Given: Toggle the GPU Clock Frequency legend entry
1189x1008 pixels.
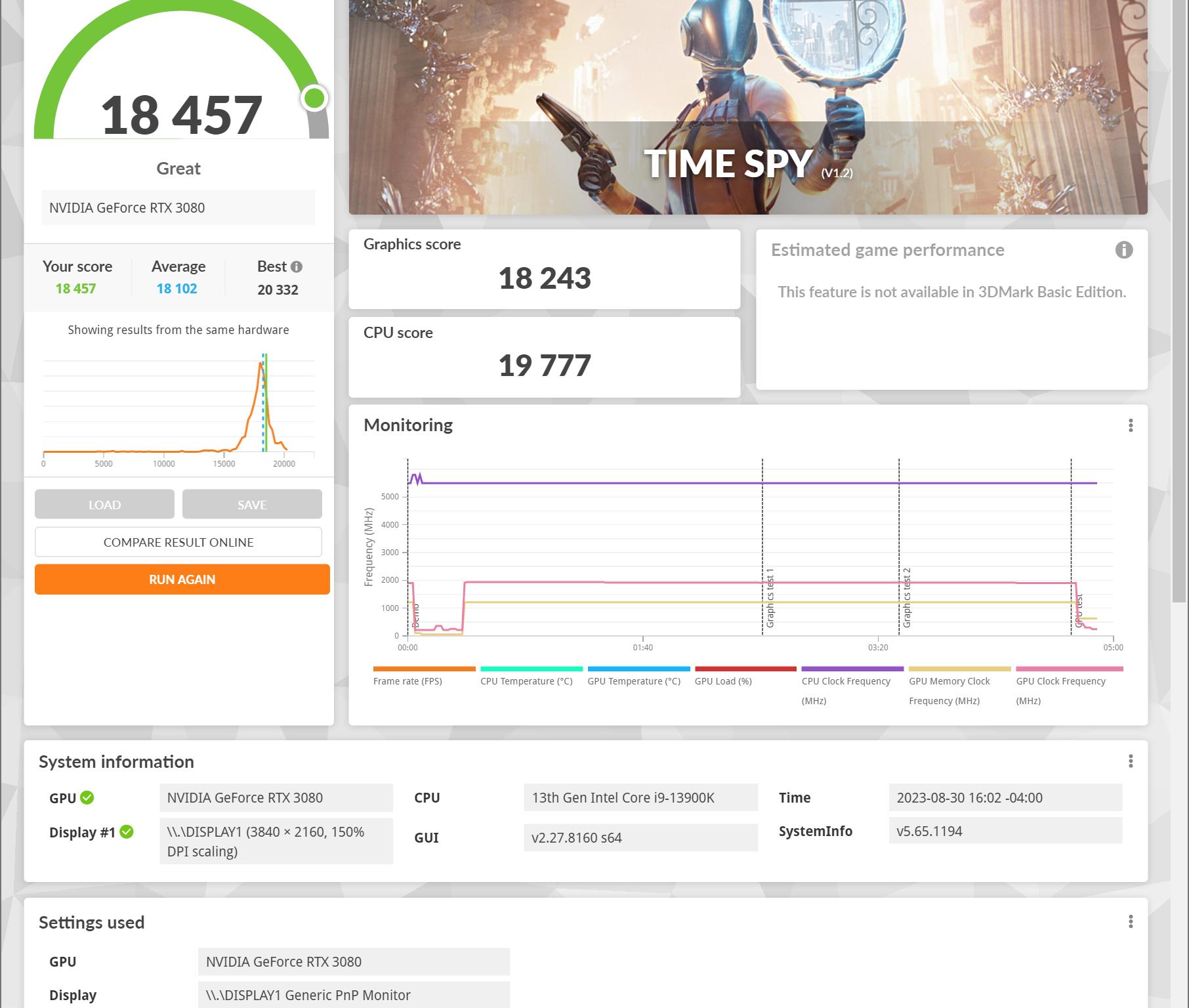Looking at the screenshot, I should click(x=1061, y=681).
